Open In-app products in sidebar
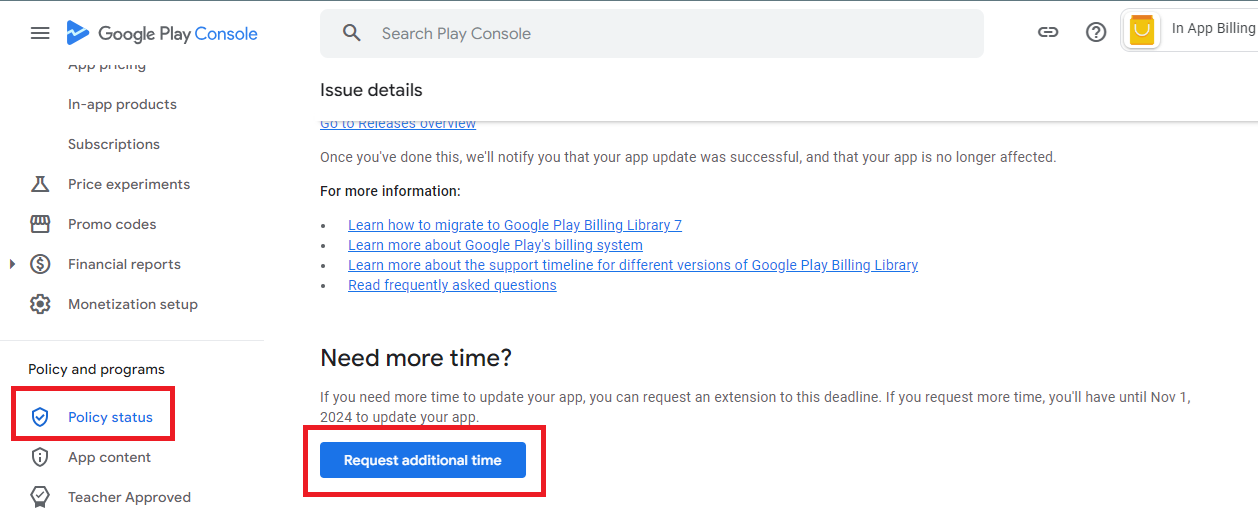1258x532 pixels. (x=122, y=104)
